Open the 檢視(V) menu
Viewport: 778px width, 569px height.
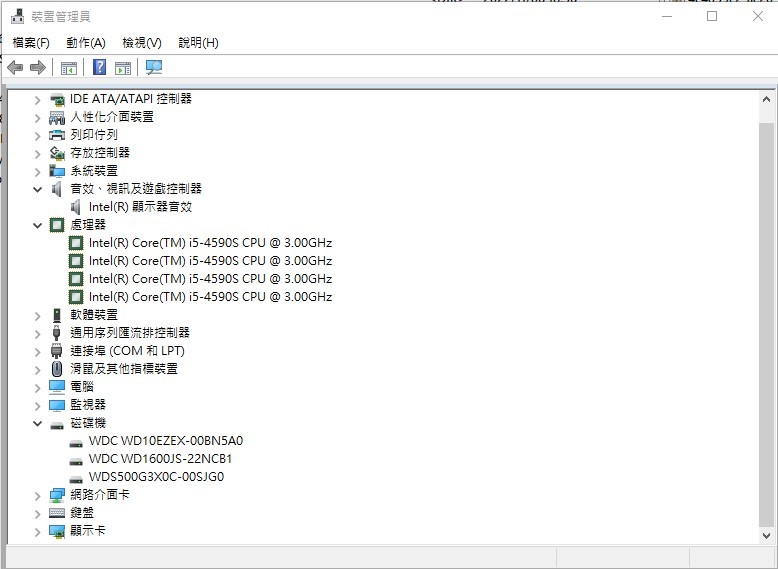coord(142,43)
